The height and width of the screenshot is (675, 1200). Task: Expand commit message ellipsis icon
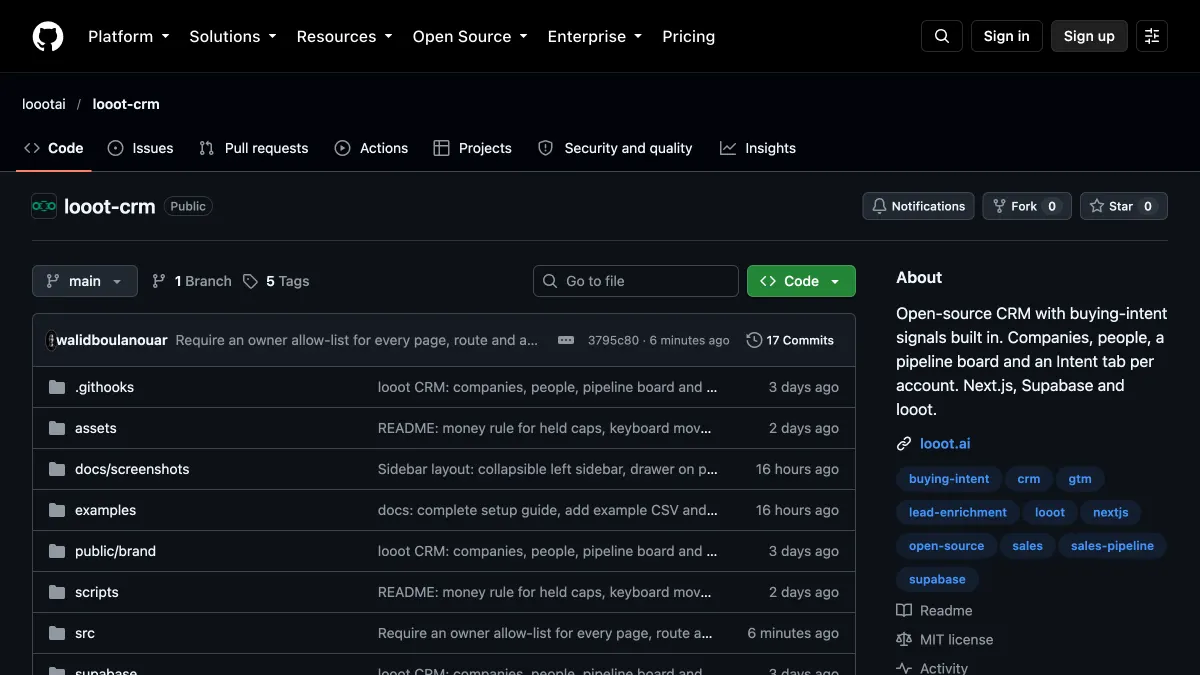click(566, 340)
